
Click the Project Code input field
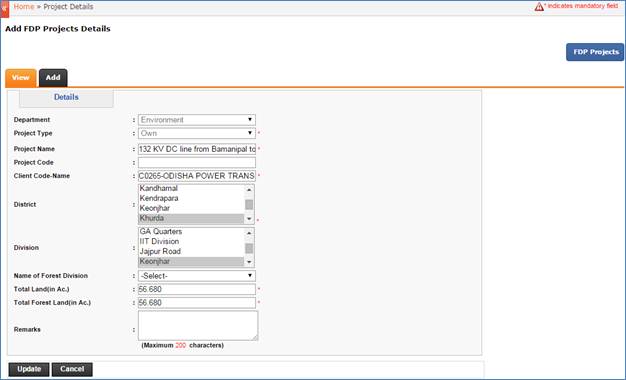tap(197, 162)
